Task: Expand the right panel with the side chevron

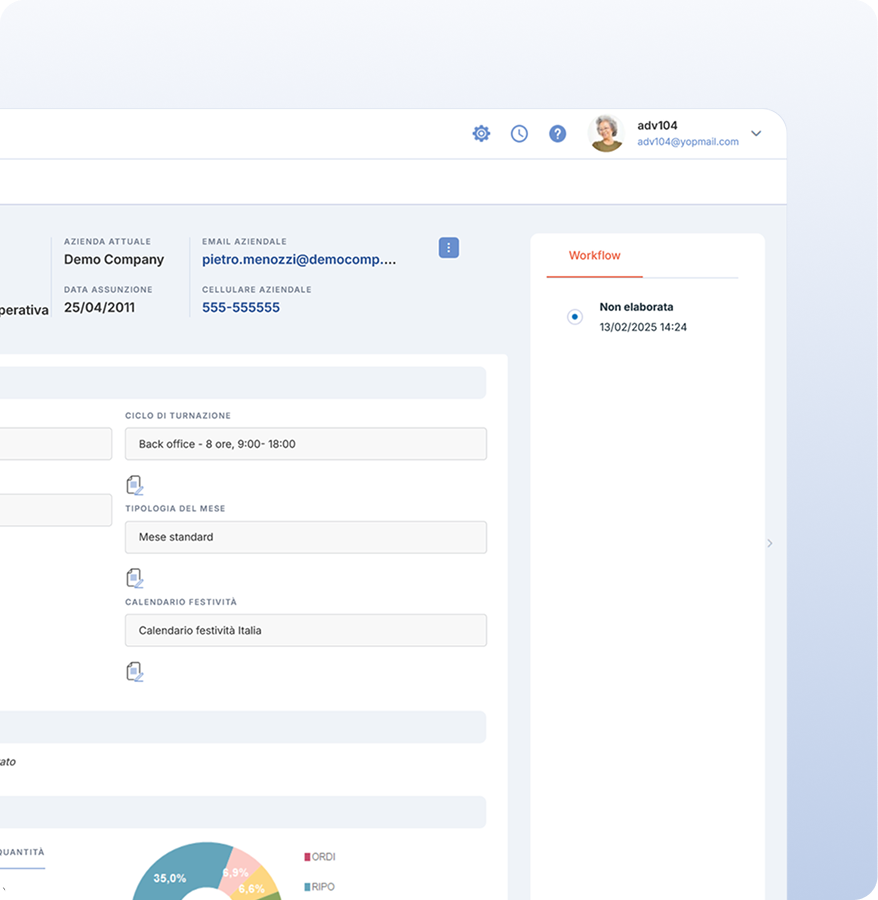Action: point(769,543)
